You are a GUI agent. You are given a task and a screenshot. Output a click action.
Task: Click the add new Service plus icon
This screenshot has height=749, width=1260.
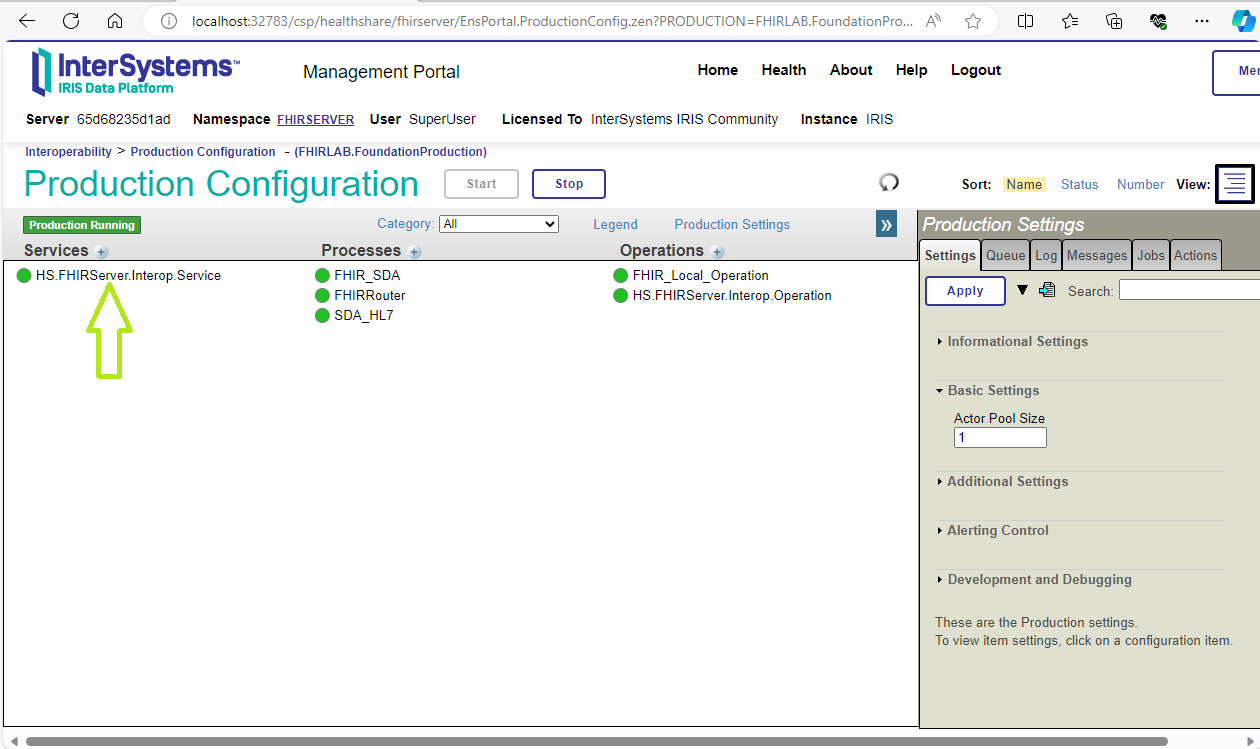point(102,252)
